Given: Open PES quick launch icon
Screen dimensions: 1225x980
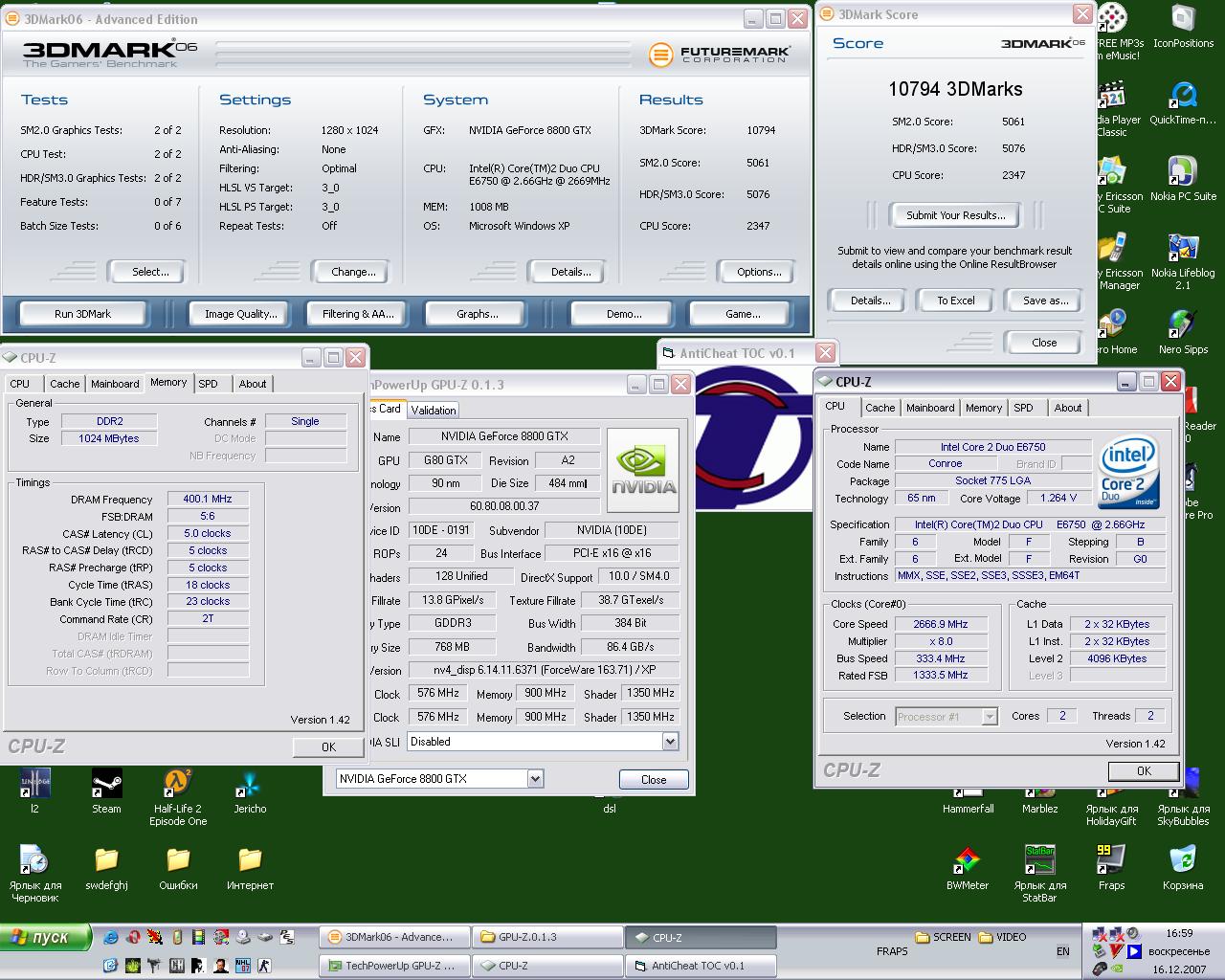Looking at the screenshot, I should tap(287, 937).
